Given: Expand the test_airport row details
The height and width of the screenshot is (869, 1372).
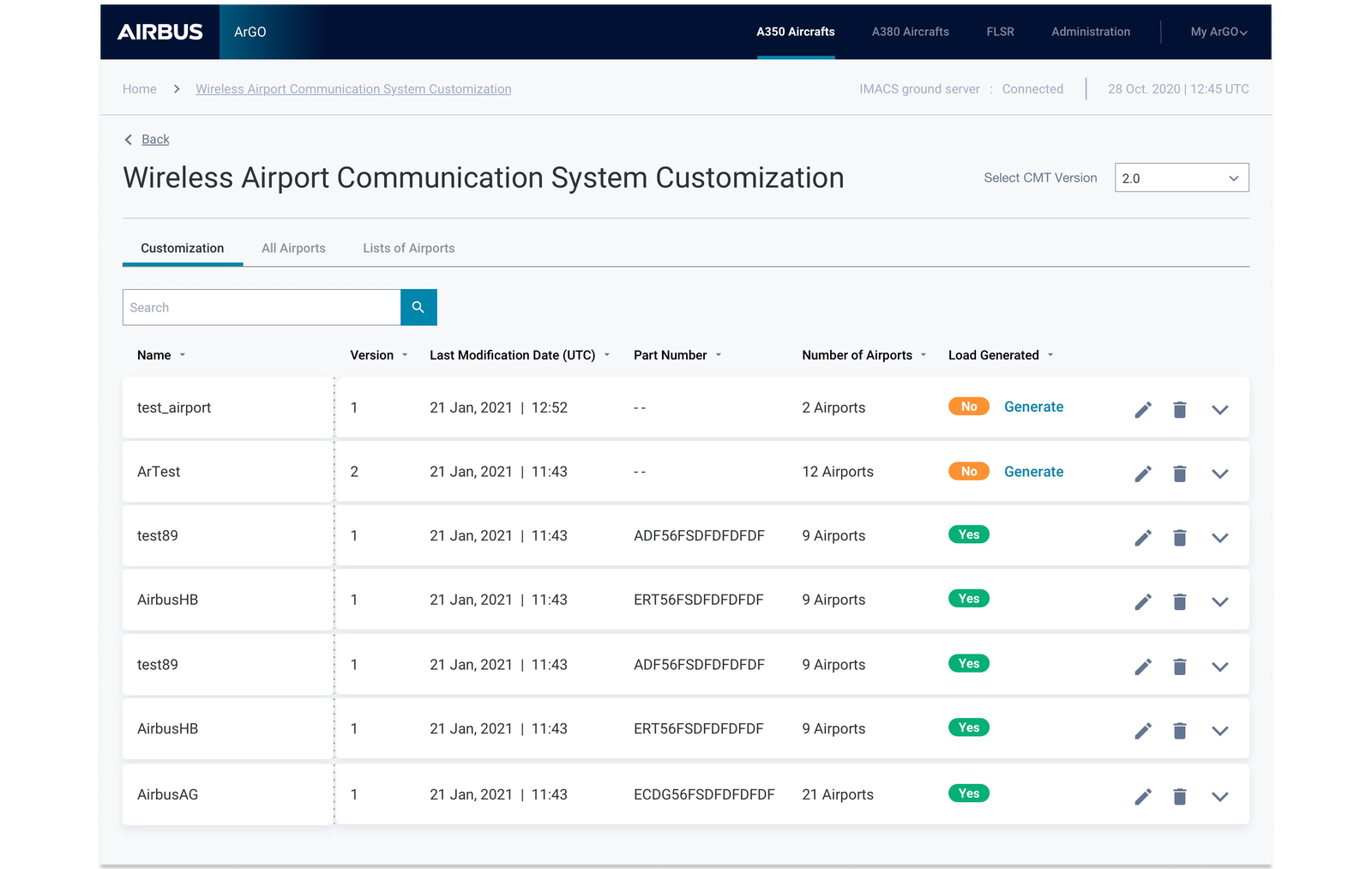Looking at the screenshot, I should [1219, 409].
